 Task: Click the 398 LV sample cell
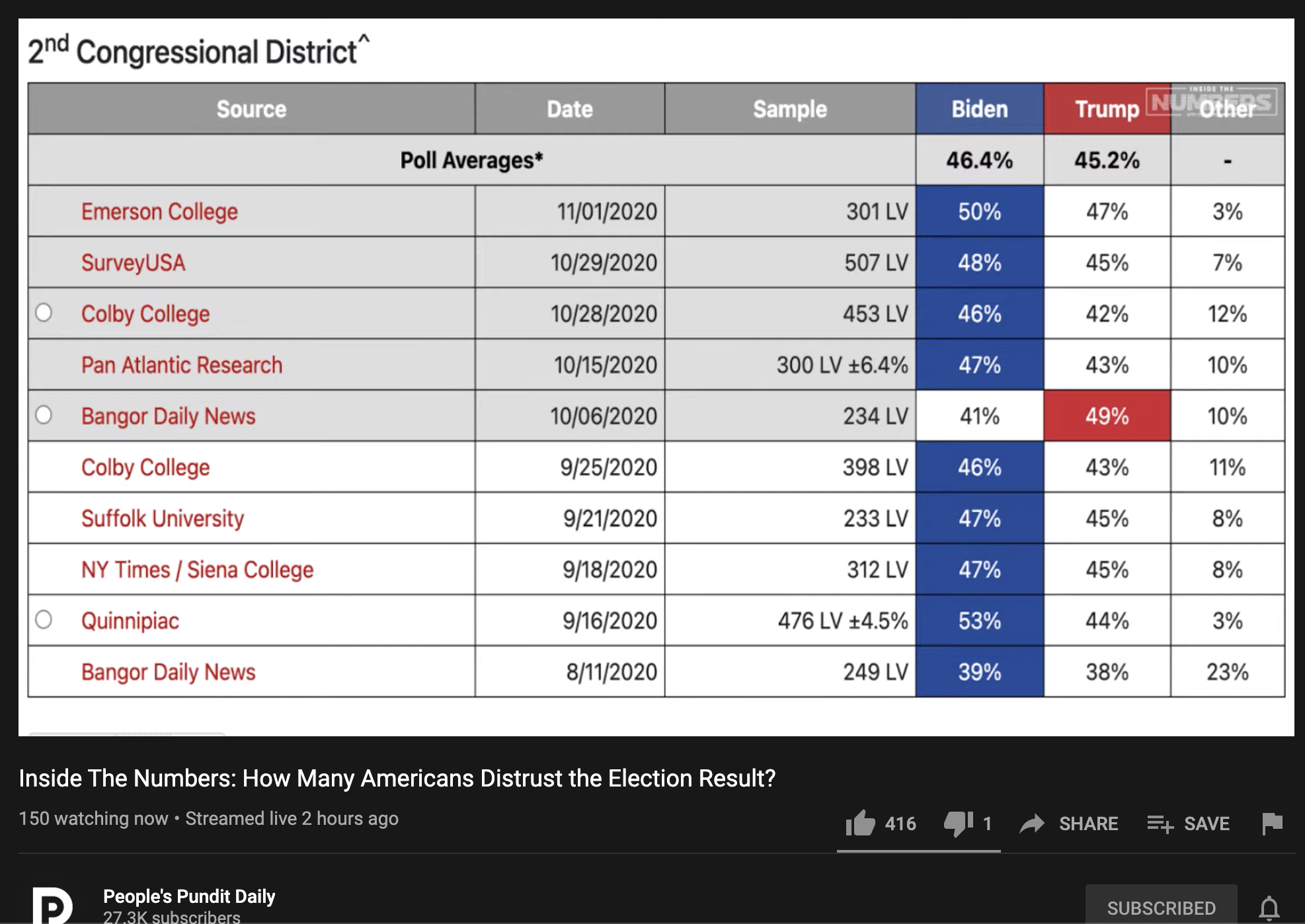click(x=790, y=467)
